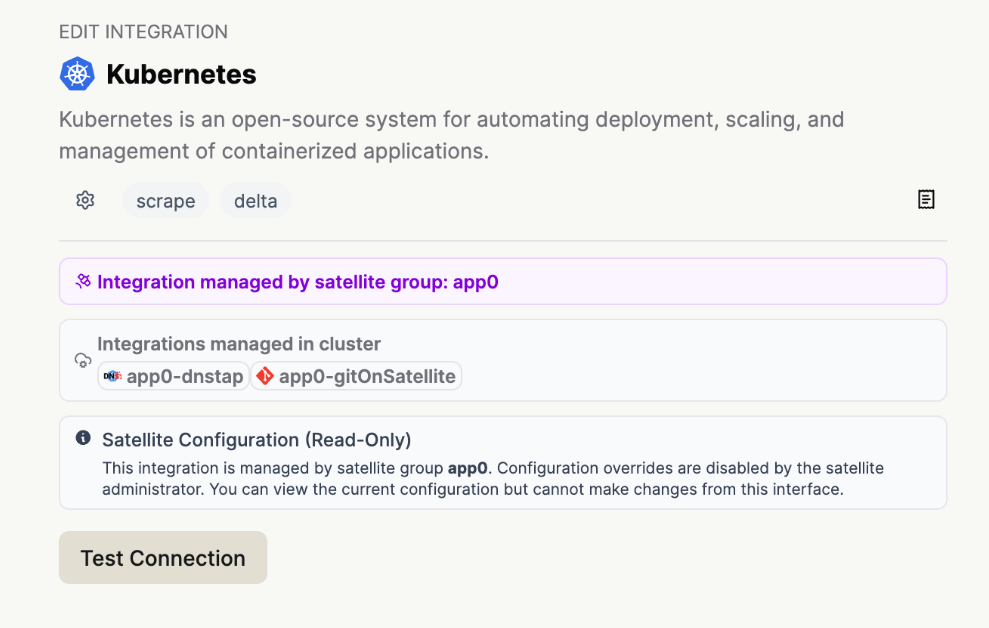Click the Test Connection button
Viewport: 989px width, 628px height.
(163, 557)
